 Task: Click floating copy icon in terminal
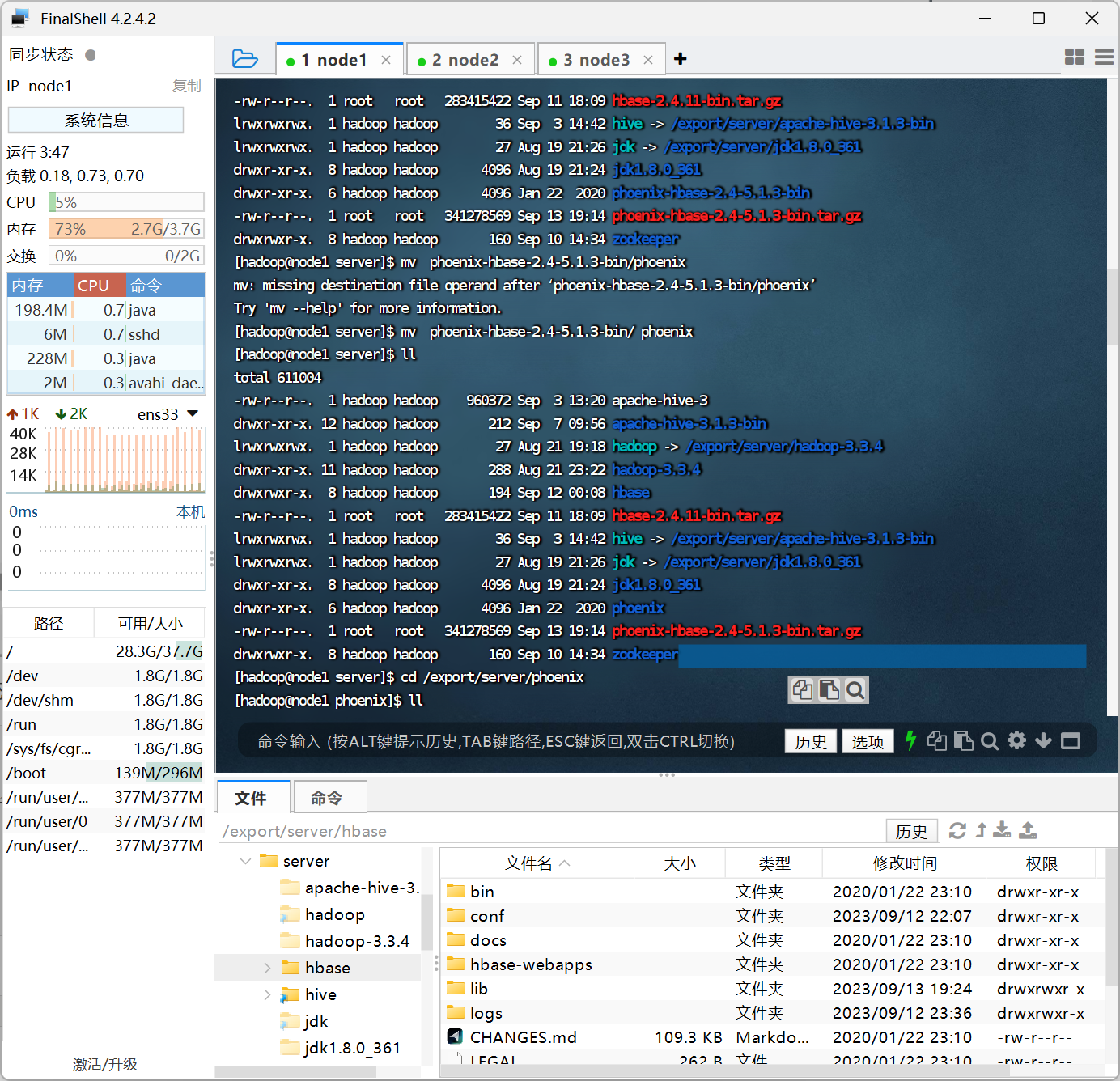[803, 689]
